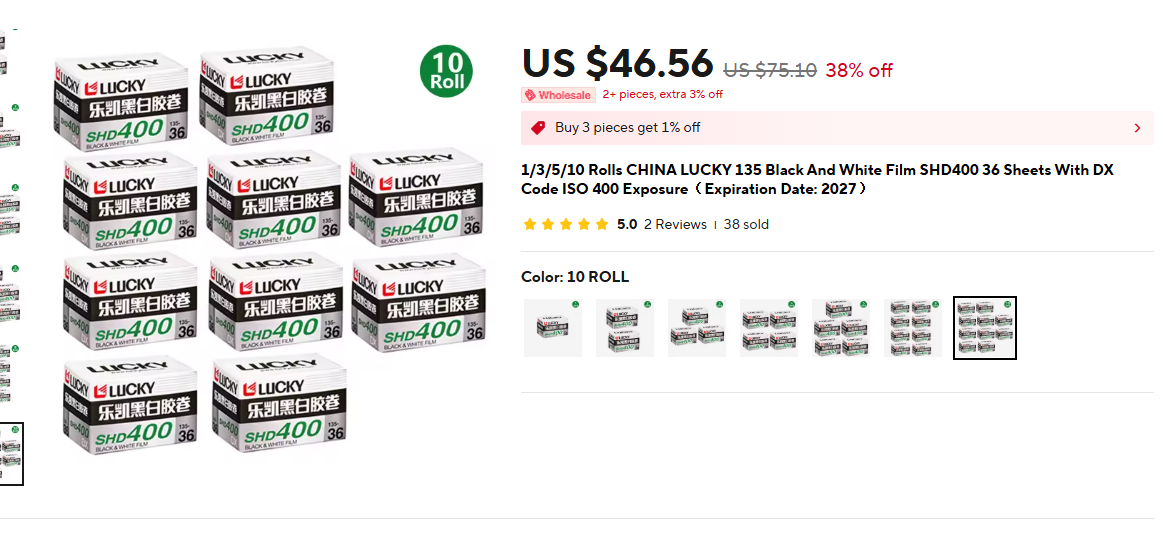Click the 38 sold count
Image resolution: width=1164 pixels, height=558 pixels.
tap(746, 224)
